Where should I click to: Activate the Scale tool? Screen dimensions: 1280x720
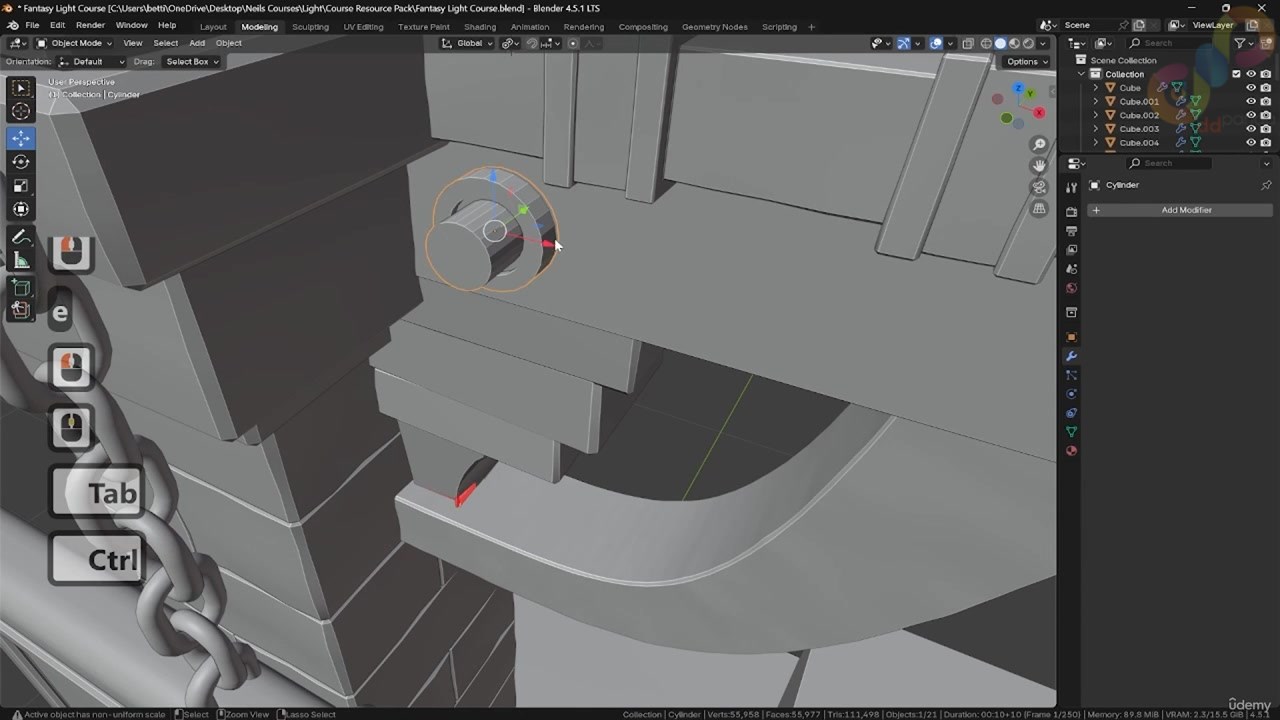coord(21,185)
